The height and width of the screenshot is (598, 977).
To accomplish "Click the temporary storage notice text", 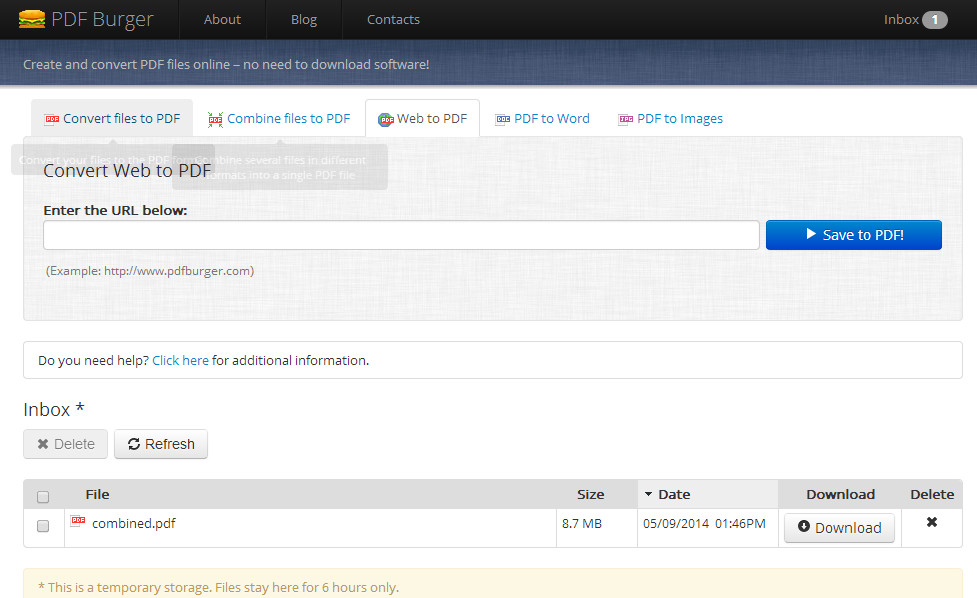I will tap(219, 587).
